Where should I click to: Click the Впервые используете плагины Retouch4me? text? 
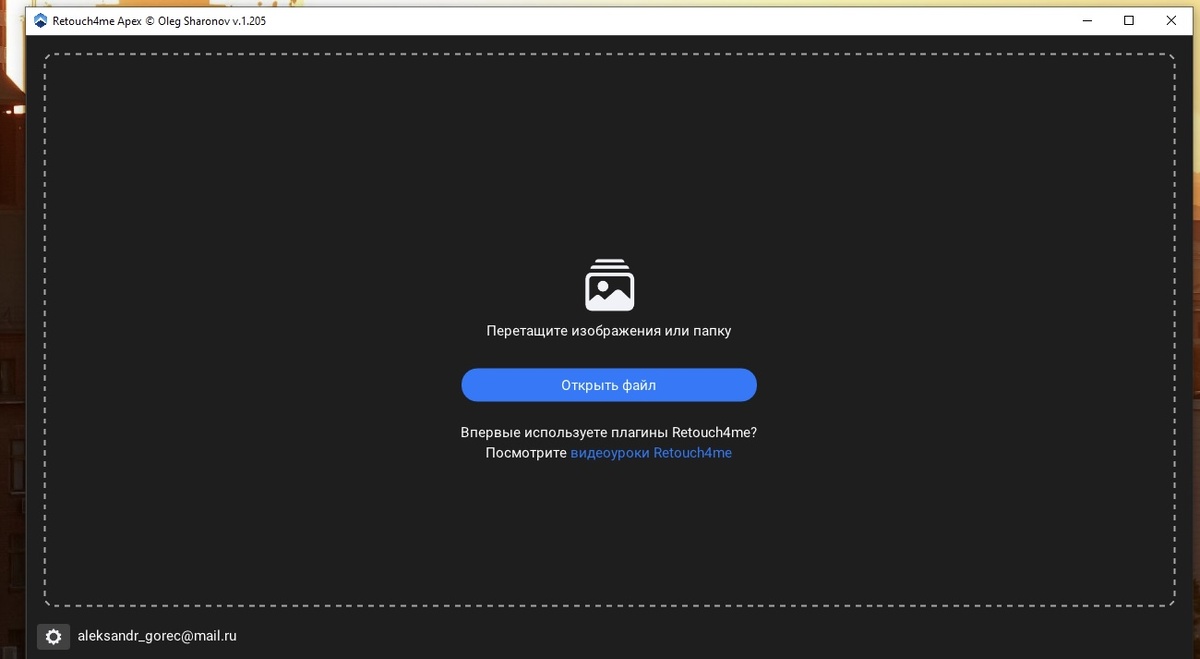click(x=608, y=433)
